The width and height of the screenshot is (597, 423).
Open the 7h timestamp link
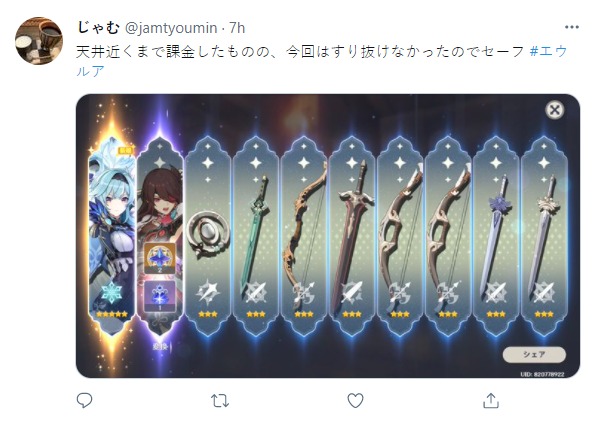click(237, 28)
